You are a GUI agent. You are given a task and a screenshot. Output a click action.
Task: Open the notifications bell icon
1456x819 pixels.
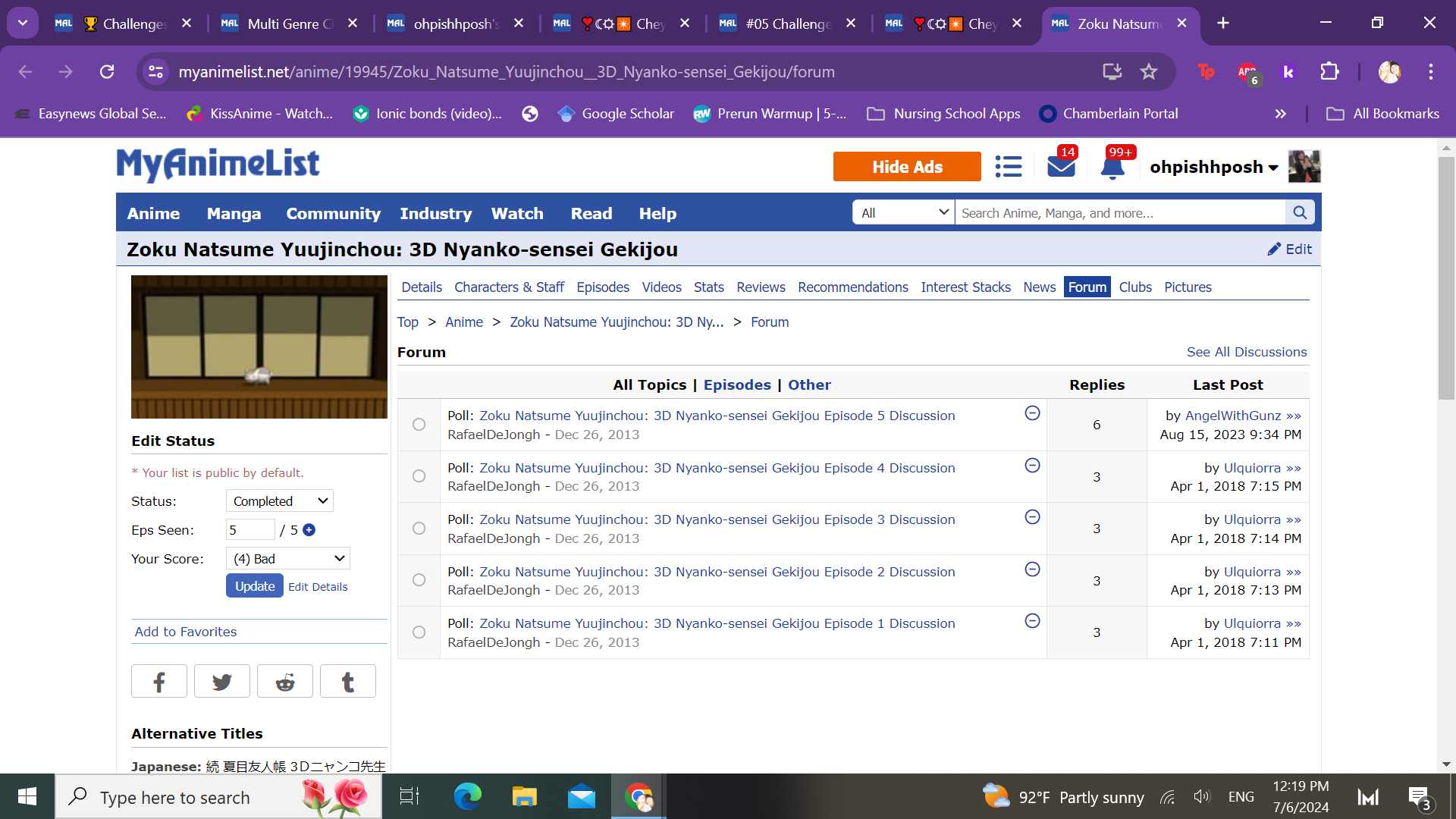1112,167
